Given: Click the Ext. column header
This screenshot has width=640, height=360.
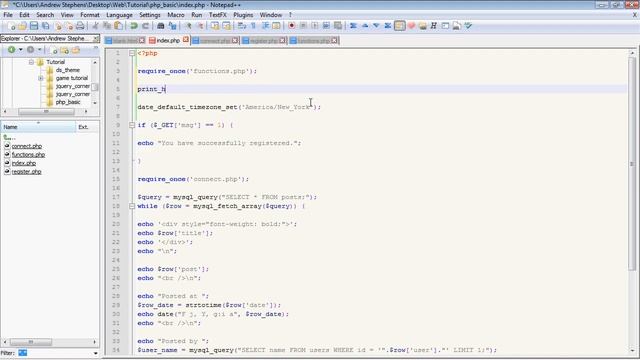Looking at the screenshot, I should pos(87,127).
